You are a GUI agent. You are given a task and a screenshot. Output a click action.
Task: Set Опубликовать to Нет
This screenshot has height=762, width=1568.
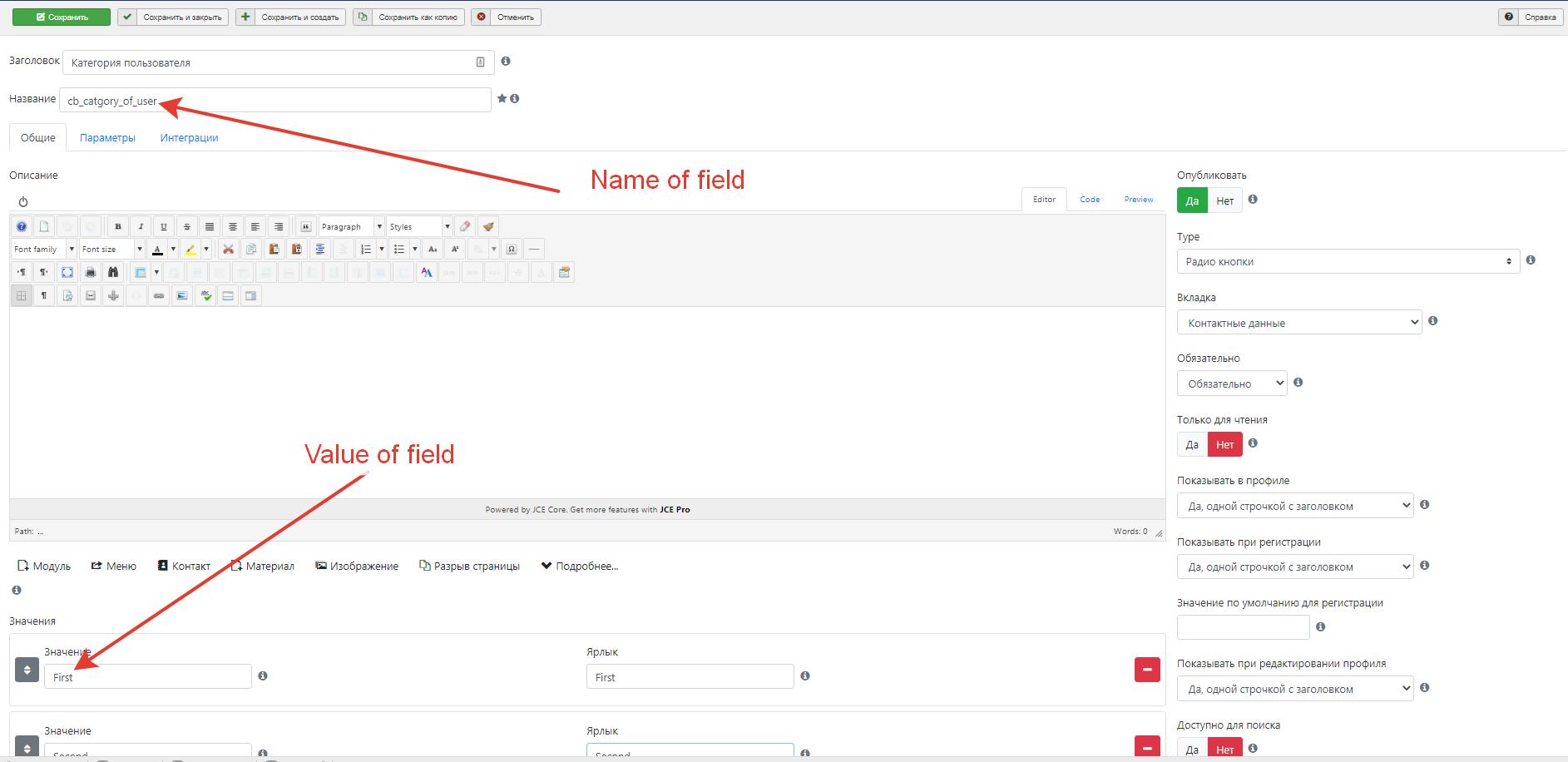[x=1224, y=200]
